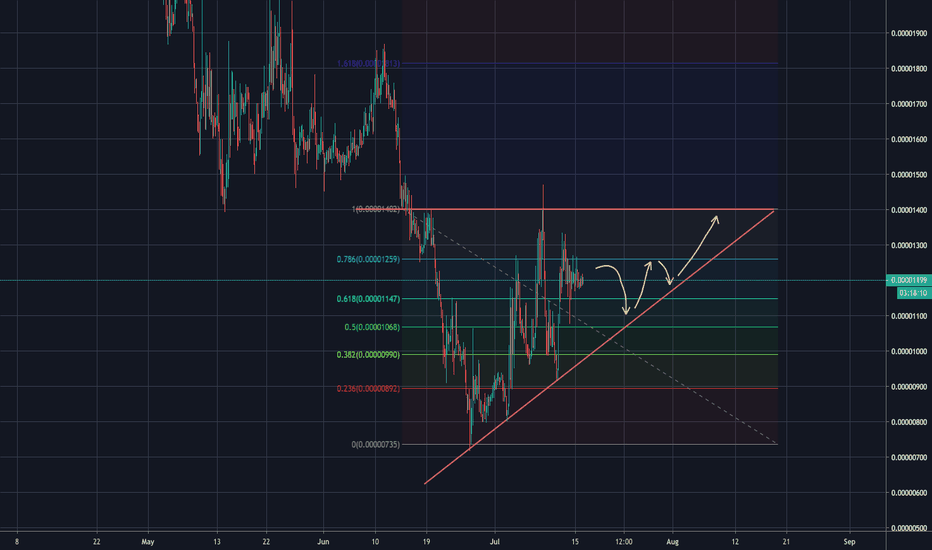The height and width of the screenshot is (550, 932).
Task: Click the 12 date label after Aug
Action: click(735, 542)
